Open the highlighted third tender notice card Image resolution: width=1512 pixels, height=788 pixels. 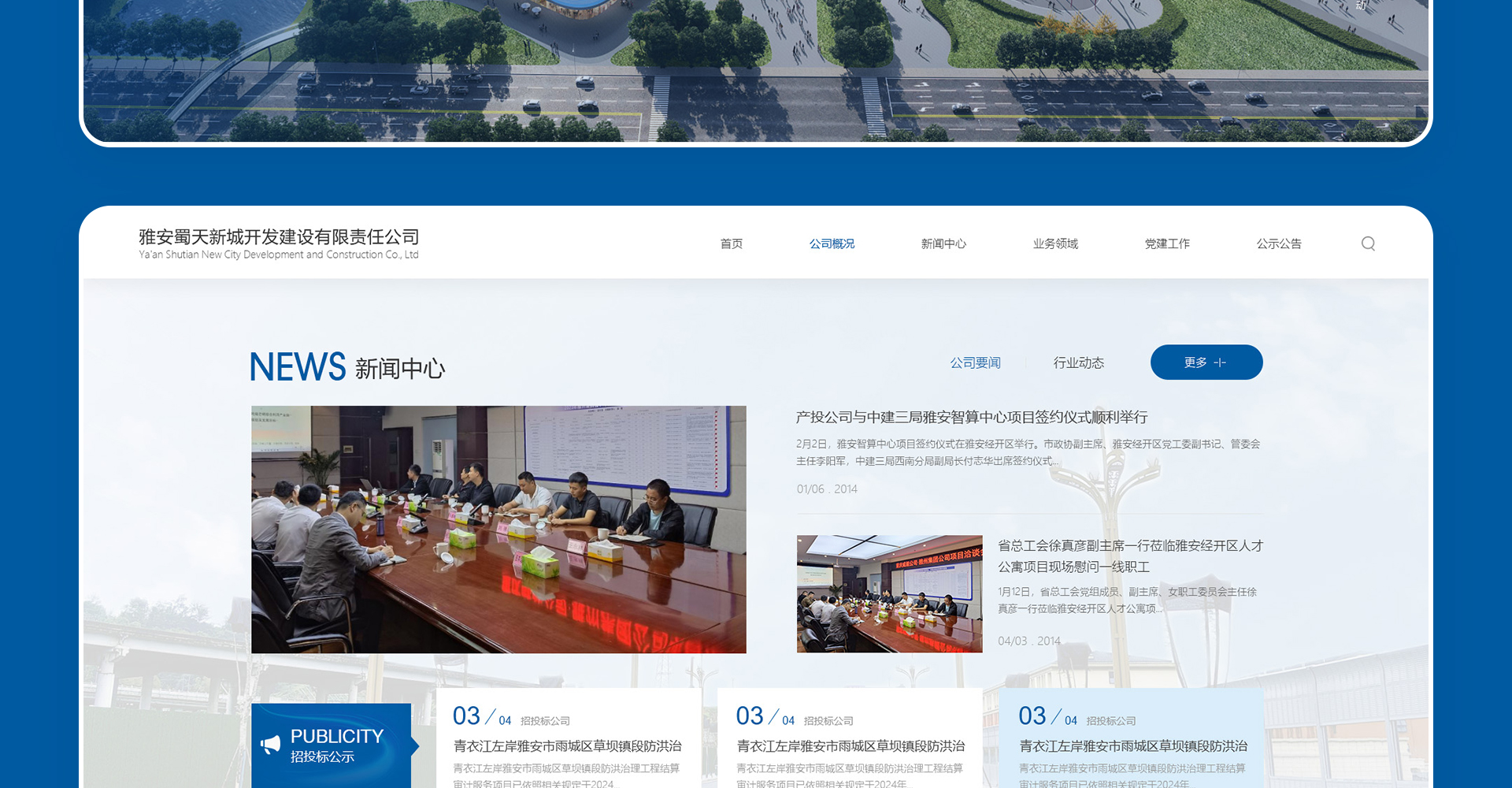[x=1132, y=745]
